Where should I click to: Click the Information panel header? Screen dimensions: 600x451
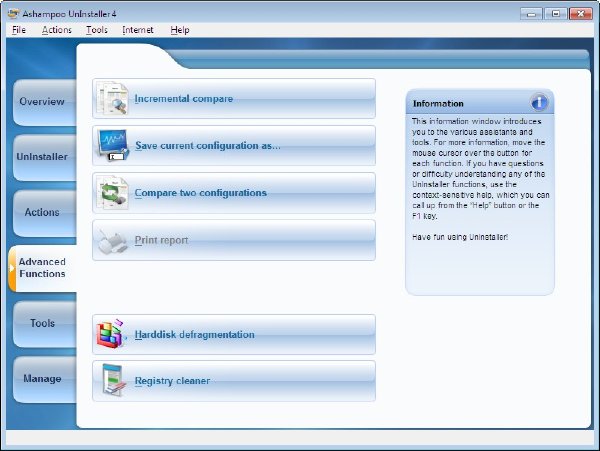[x=480, y=103]
